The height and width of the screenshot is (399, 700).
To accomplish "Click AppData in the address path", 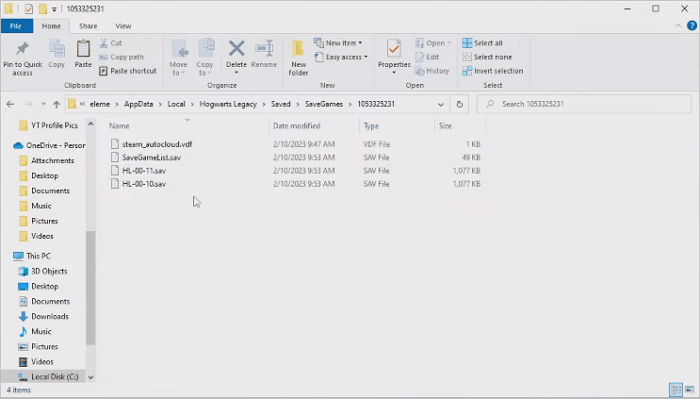I will point(138,104).
